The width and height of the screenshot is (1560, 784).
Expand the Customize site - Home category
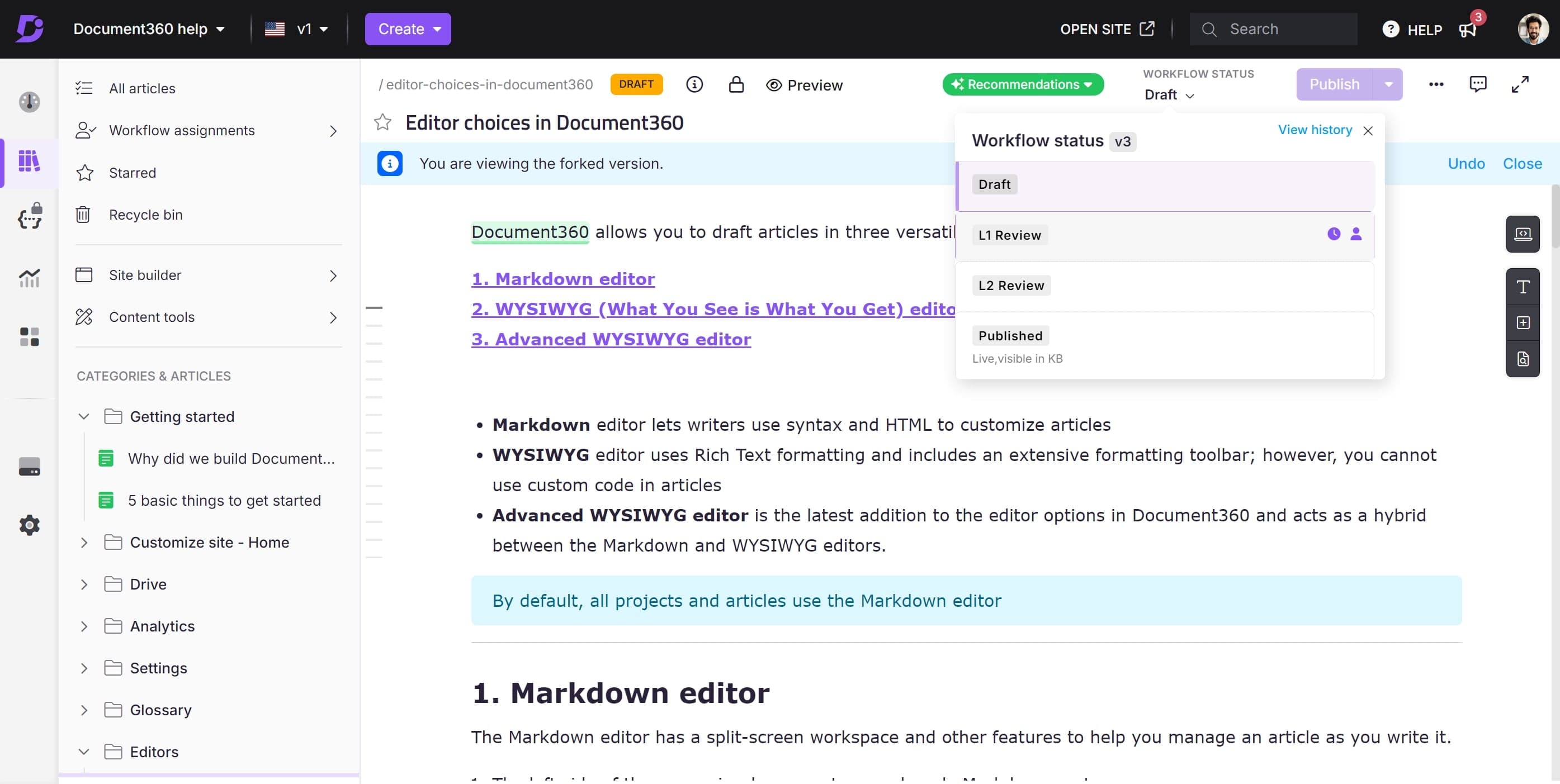click(x=84, y=543)
